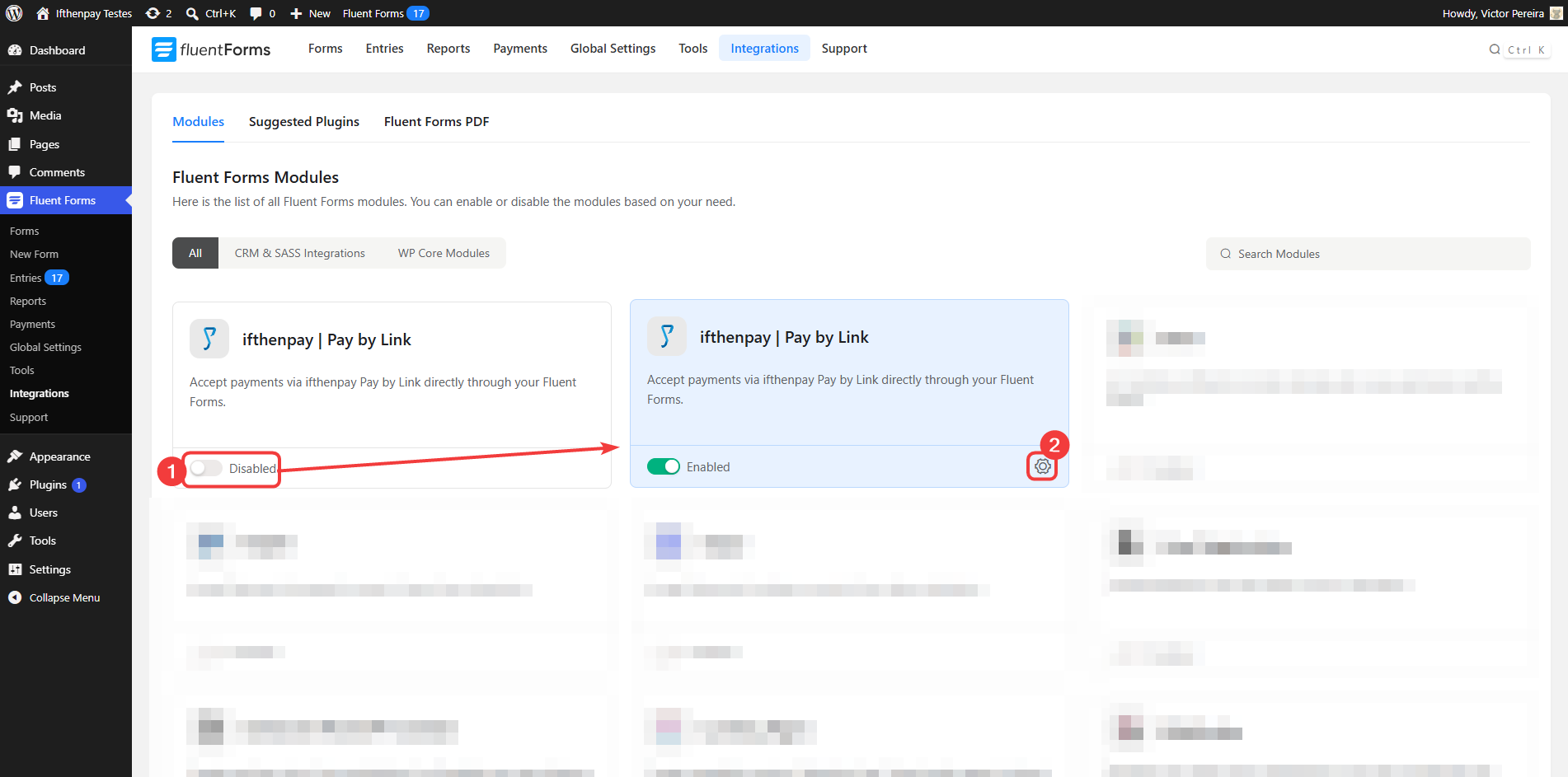
Task: Open Reports in the sidebar submenu
Action: click(x=28, y=302)
